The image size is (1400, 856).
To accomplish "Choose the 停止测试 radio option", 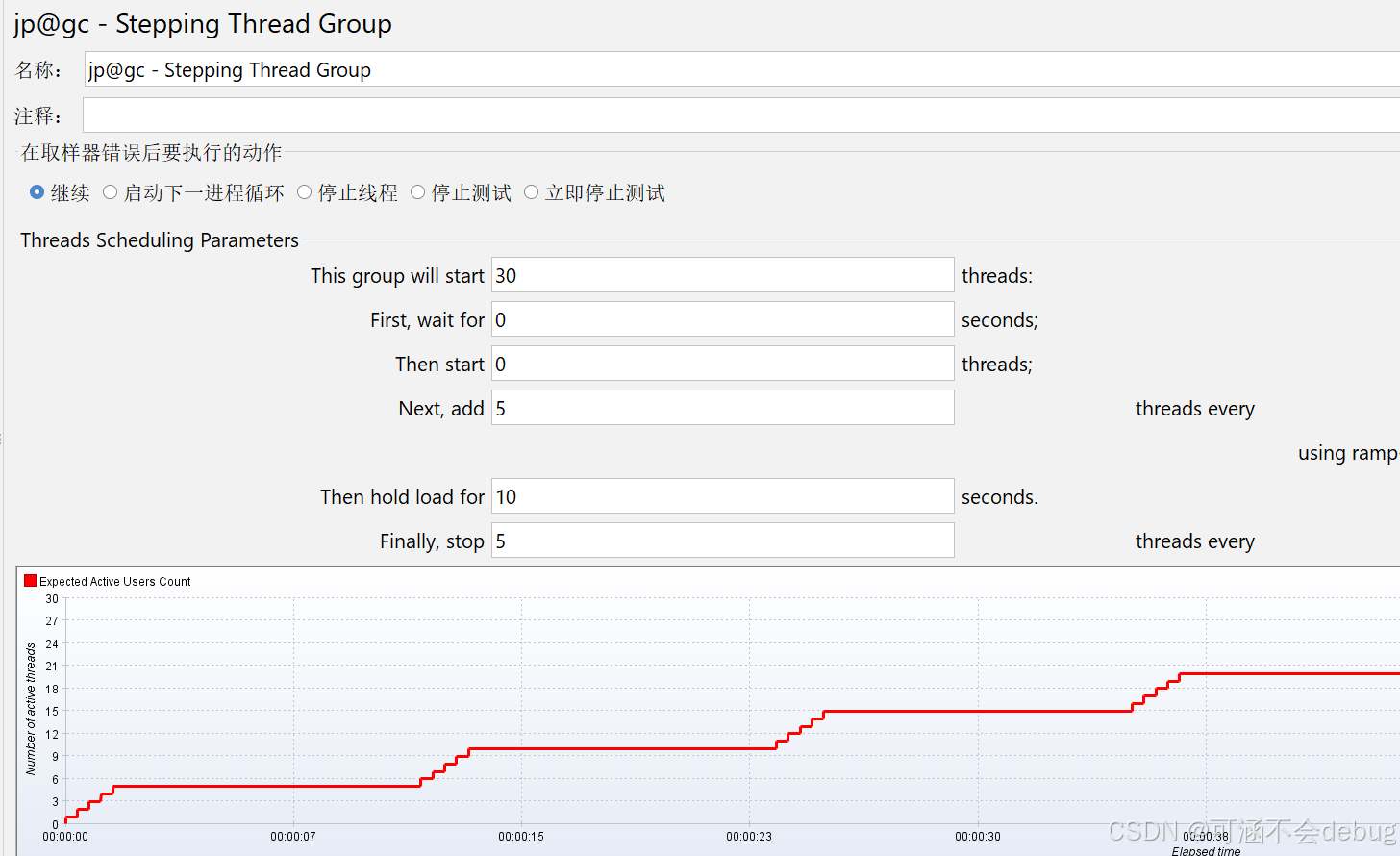I will point(417,192).
